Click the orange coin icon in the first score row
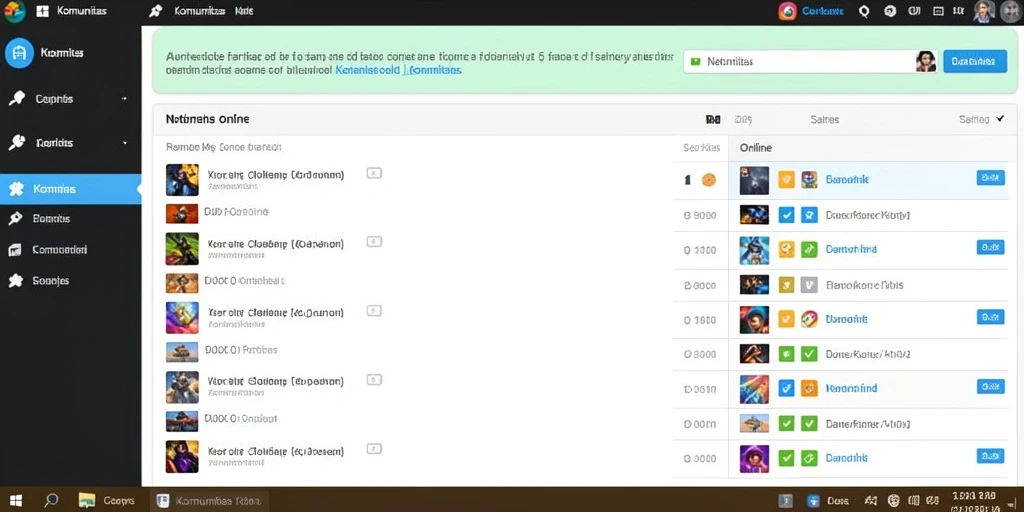 [x=709, y=180]
